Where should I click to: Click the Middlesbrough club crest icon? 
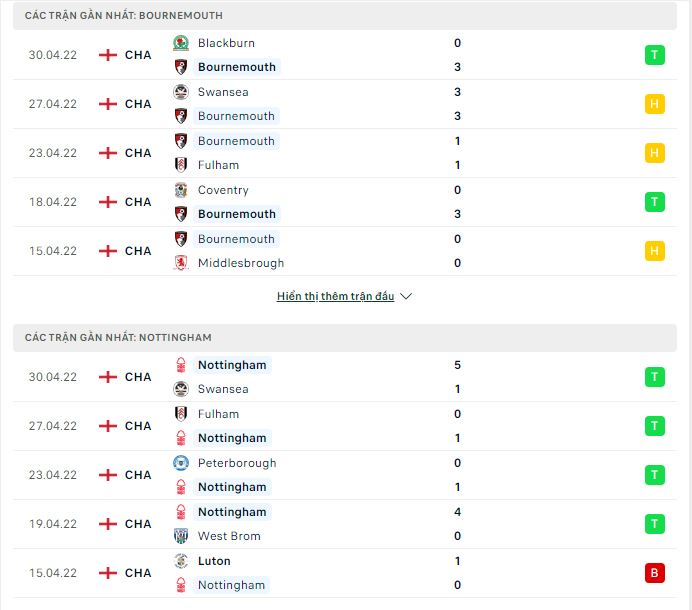181,263
